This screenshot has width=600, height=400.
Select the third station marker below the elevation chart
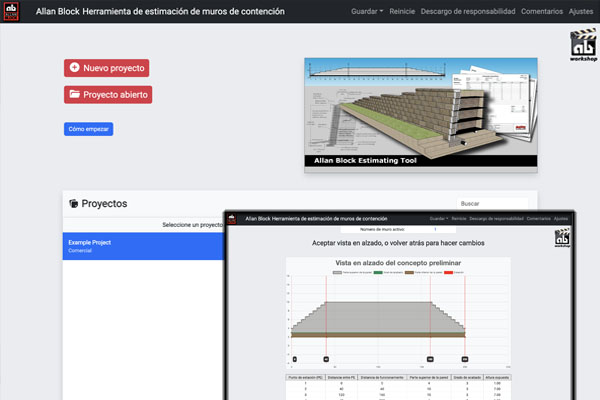pos(430,359)
